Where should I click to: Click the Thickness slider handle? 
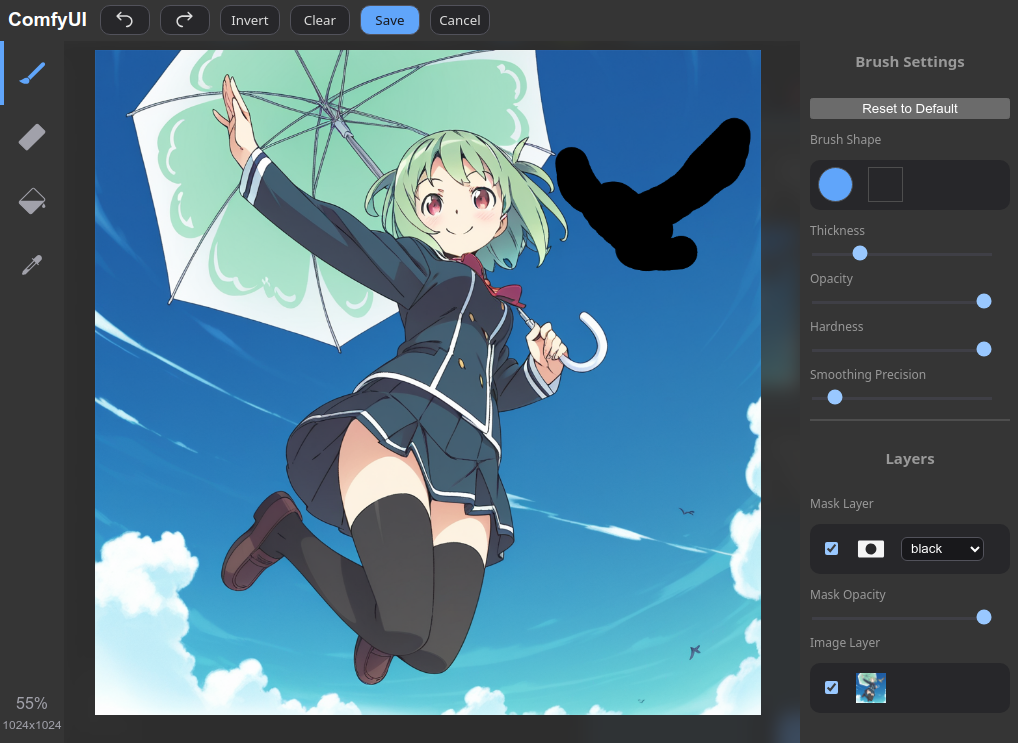tap(859, 253)
